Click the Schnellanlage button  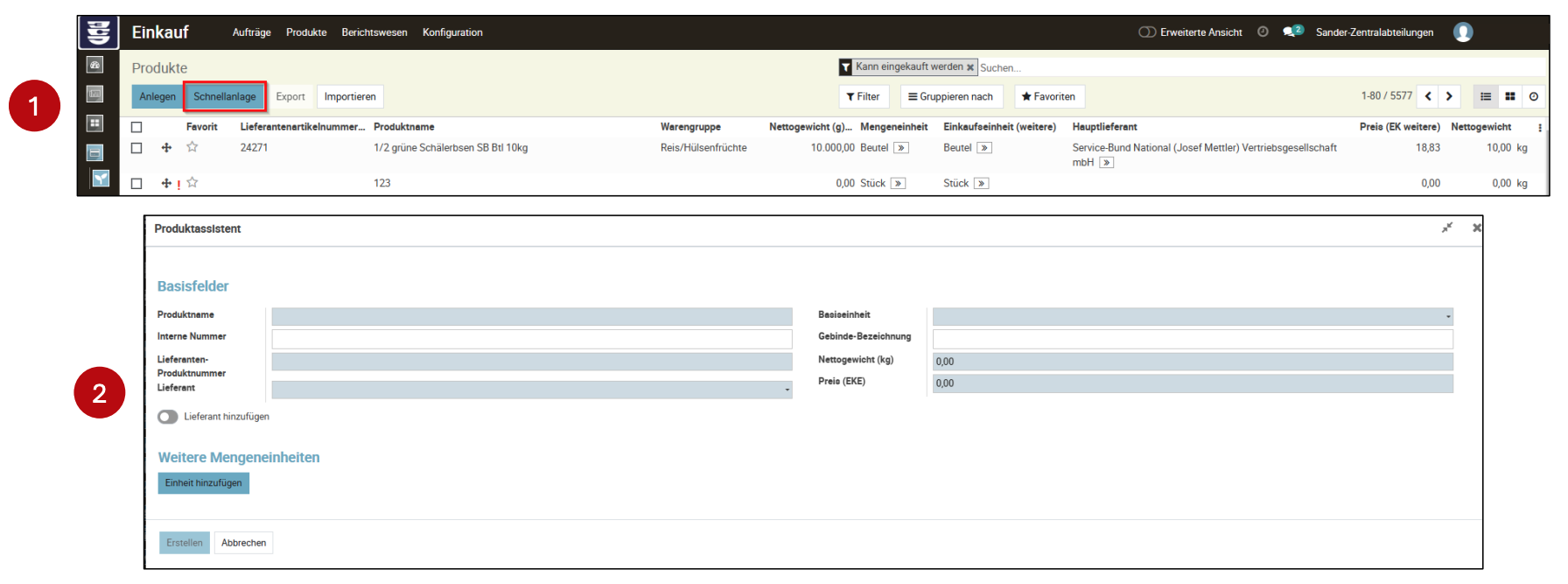pos(225,96)
